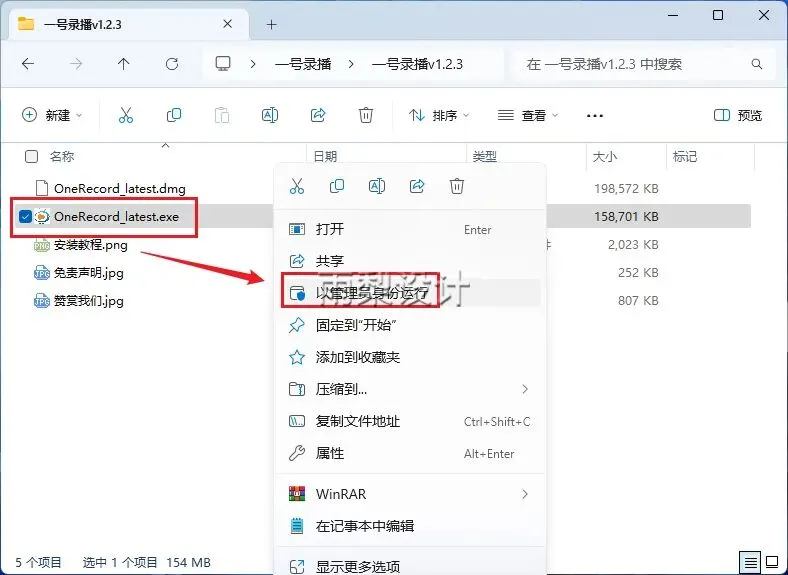Screen dimensions: 788x575
Task: Toggle the select-all checkbox next to 名称
Action: pyautogui.click(x=31, y=157)
